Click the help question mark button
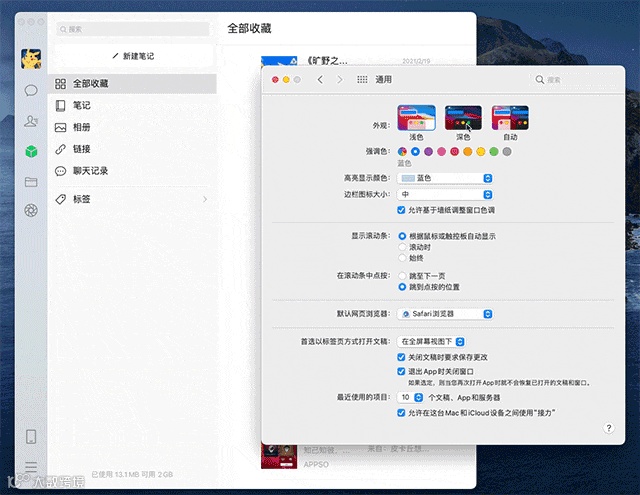The height and width of the screenshot is (495, 640). tap(609, 428)
